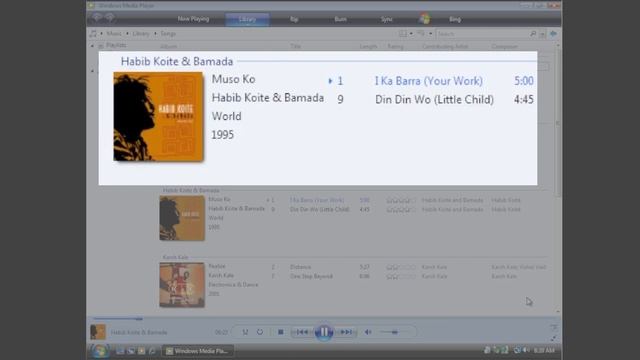Skip to the previous track
640x360 pixels.
click(302, 332)
